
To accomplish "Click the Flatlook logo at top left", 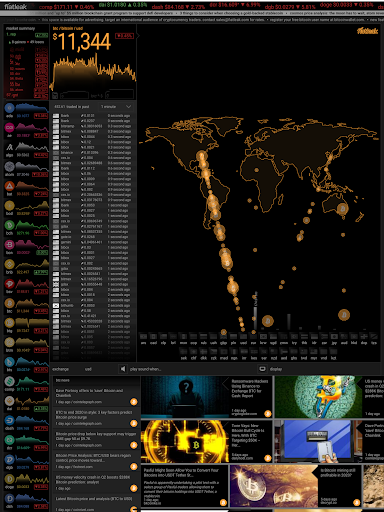I will [x=15, y=6].
